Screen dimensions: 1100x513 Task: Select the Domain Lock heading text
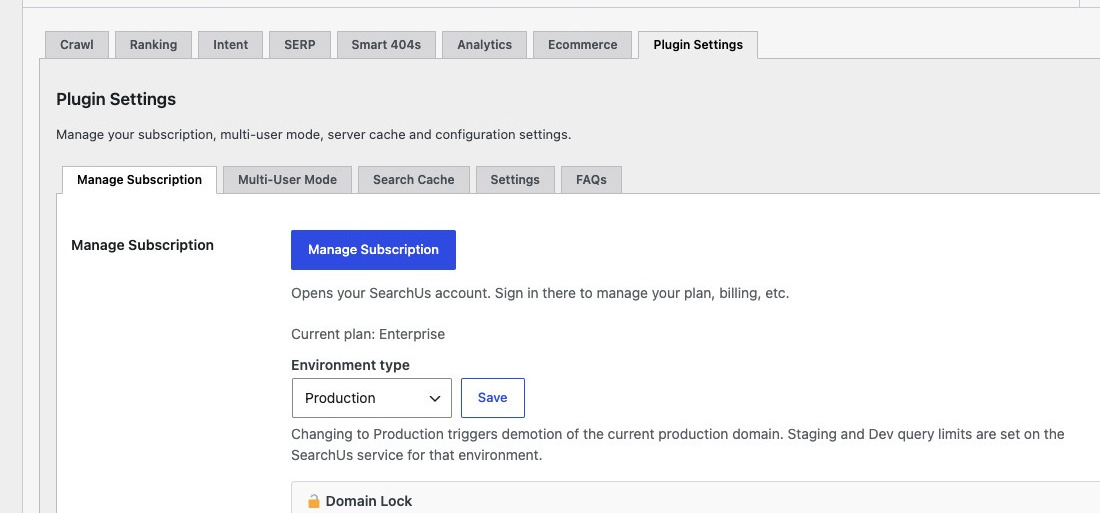click(x=369, y=501)
